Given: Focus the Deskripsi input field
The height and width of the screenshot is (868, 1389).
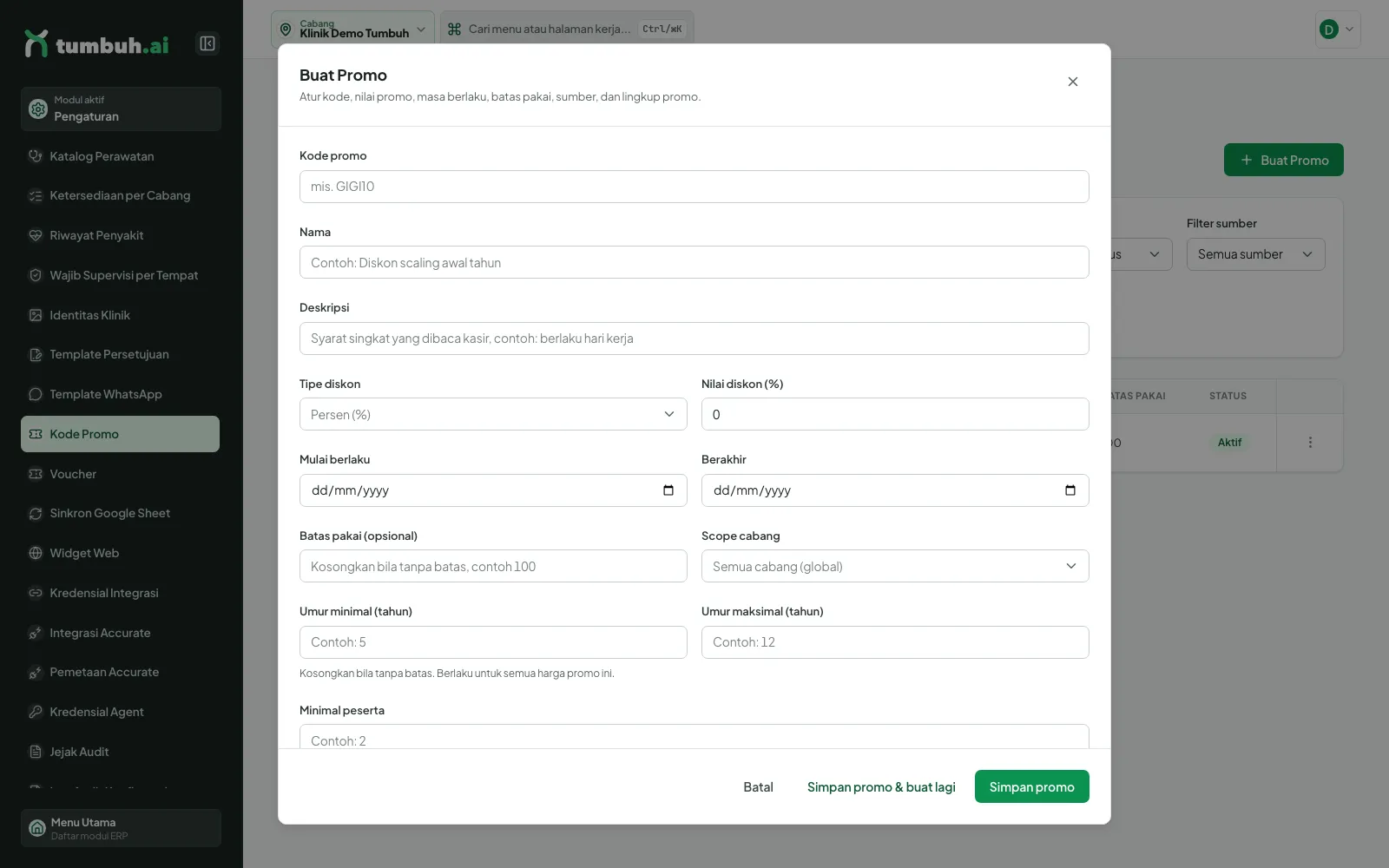Looking at the screenshot, I should [x=694, y=339].
